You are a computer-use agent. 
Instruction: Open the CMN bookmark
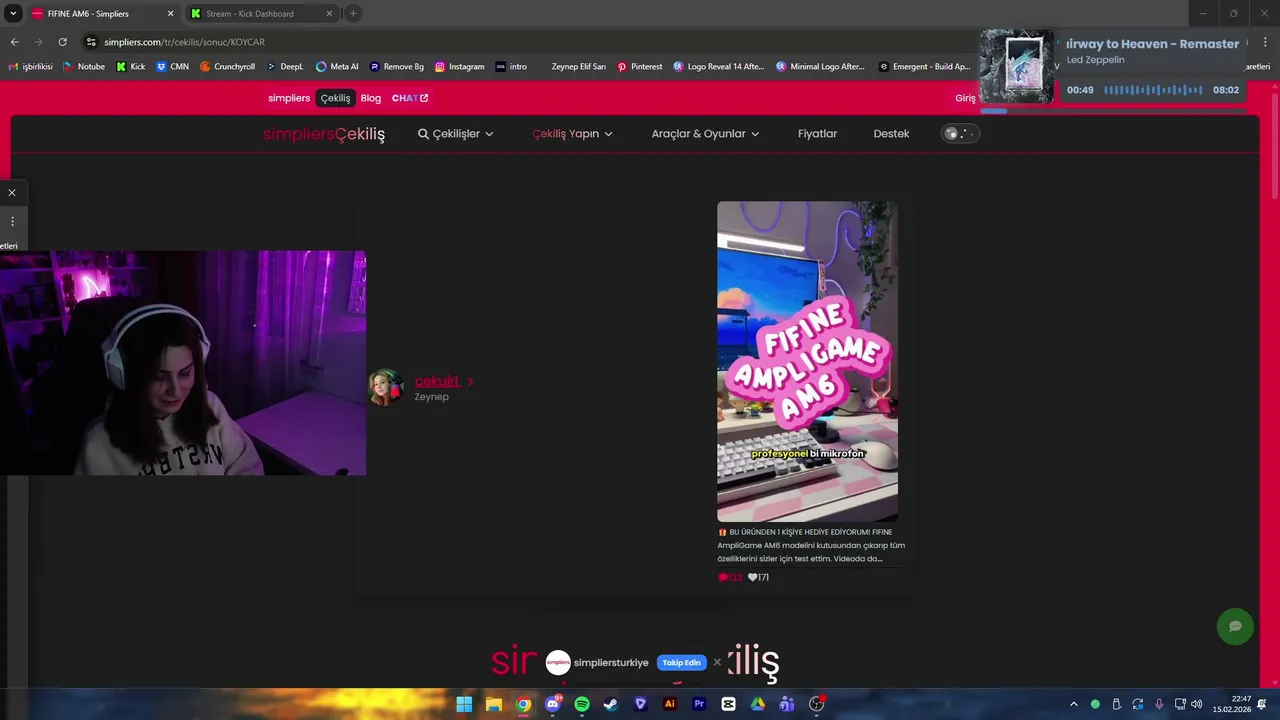click(x=172, y=67)
